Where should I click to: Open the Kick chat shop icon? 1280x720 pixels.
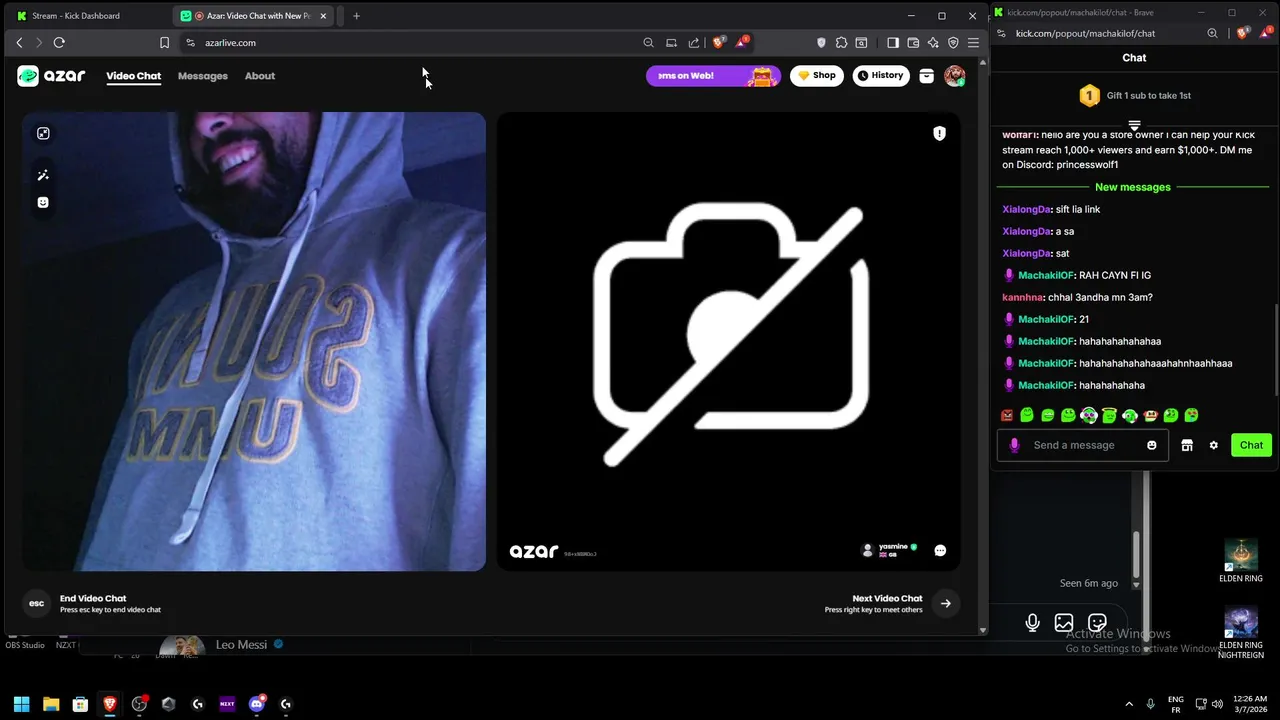point(1187,445)
